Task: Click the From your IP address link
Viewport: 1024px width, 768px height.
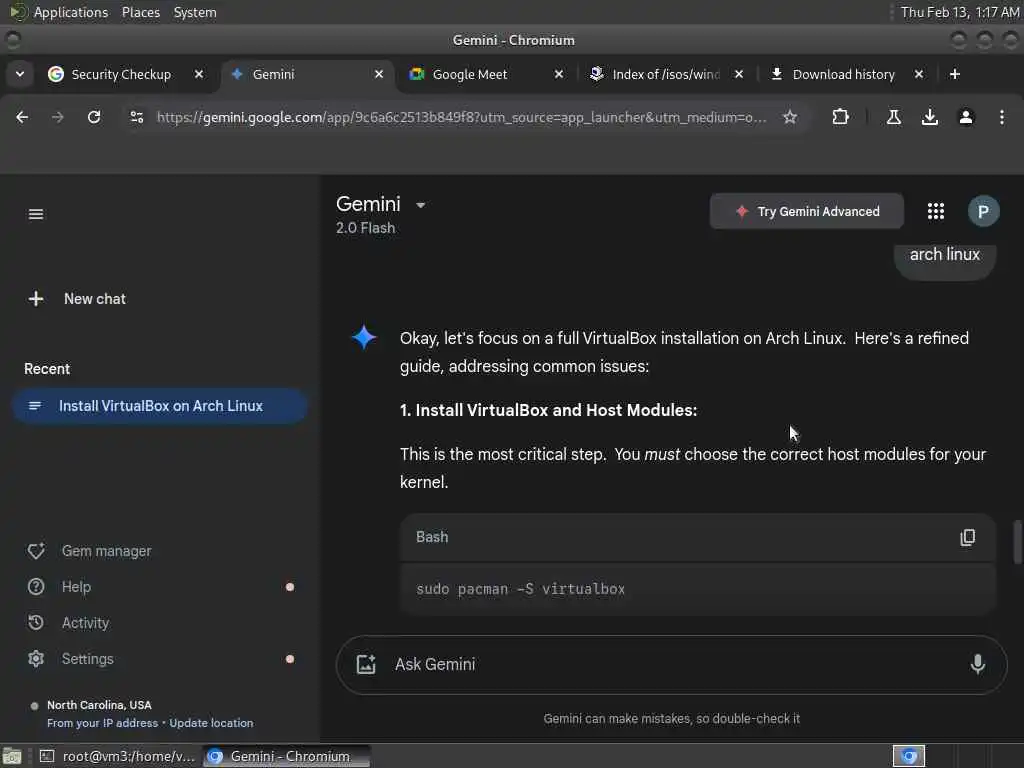Action: 103,723
